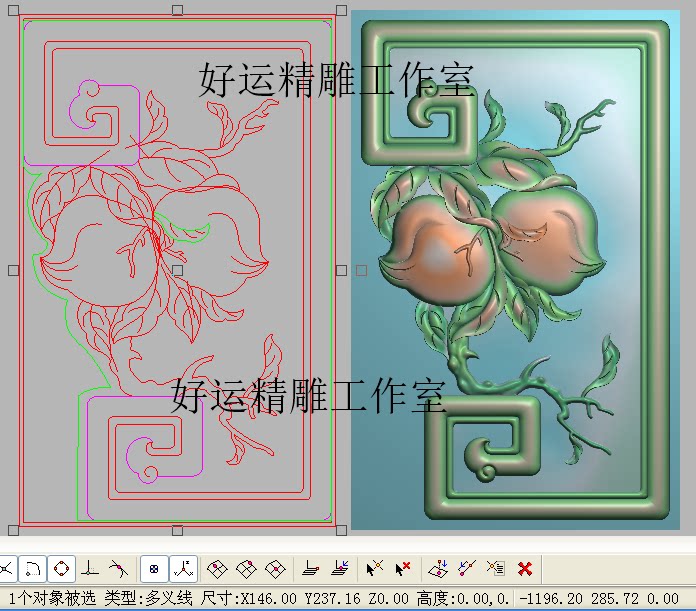Screen dimensions: 696x611
Task: Click the center selection handle of the drawing
Action: tap(178, 270)
